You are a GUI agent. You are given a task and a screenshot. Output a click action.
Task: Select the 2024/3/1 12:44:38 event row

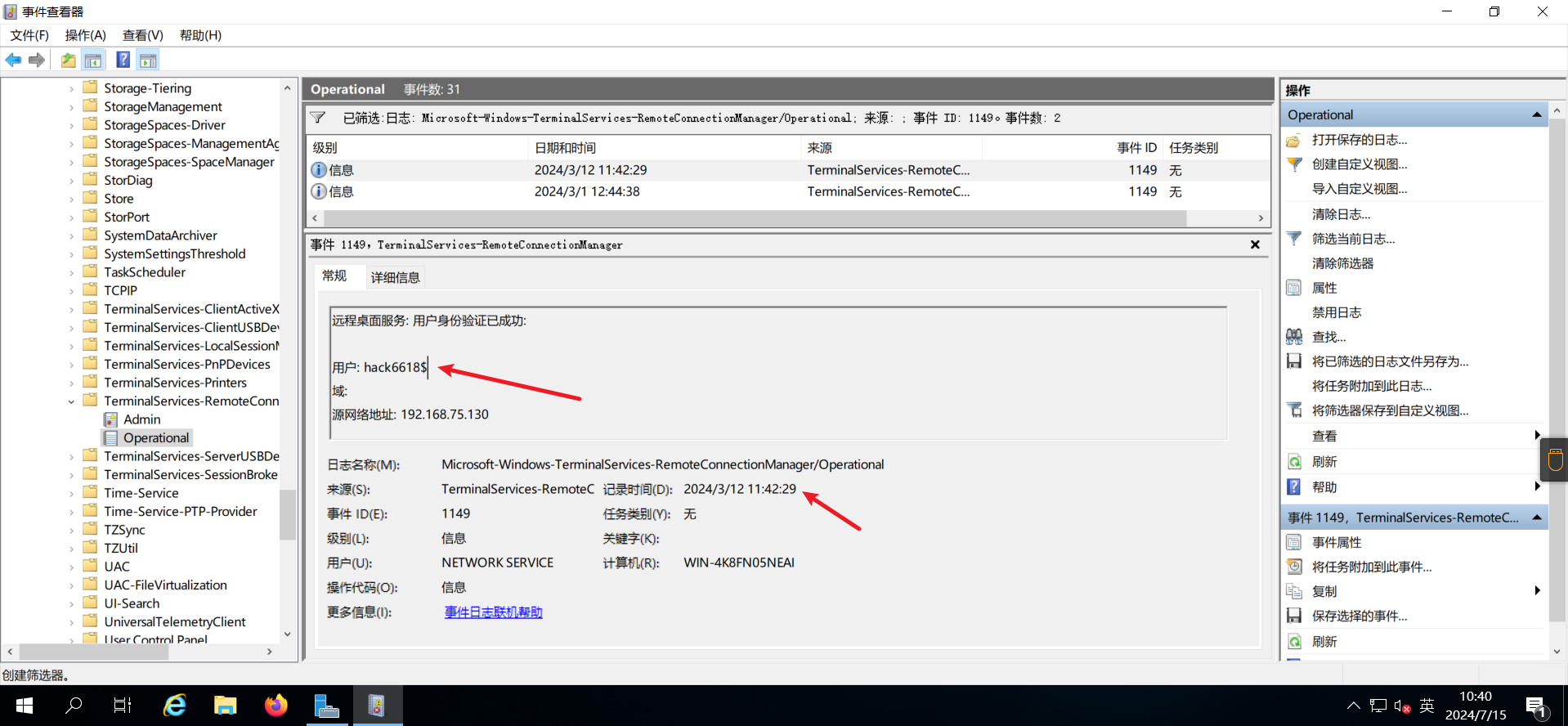586,191
